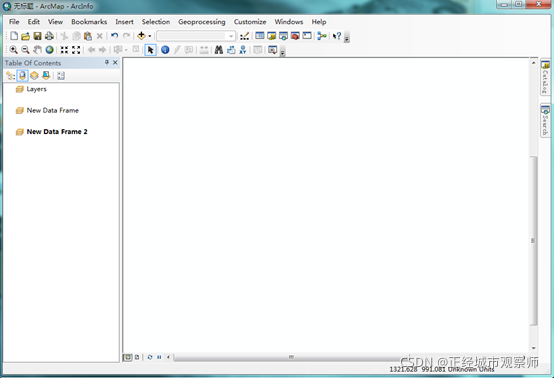
Task: Select New Data Frame 2
Action: [57, 132]
